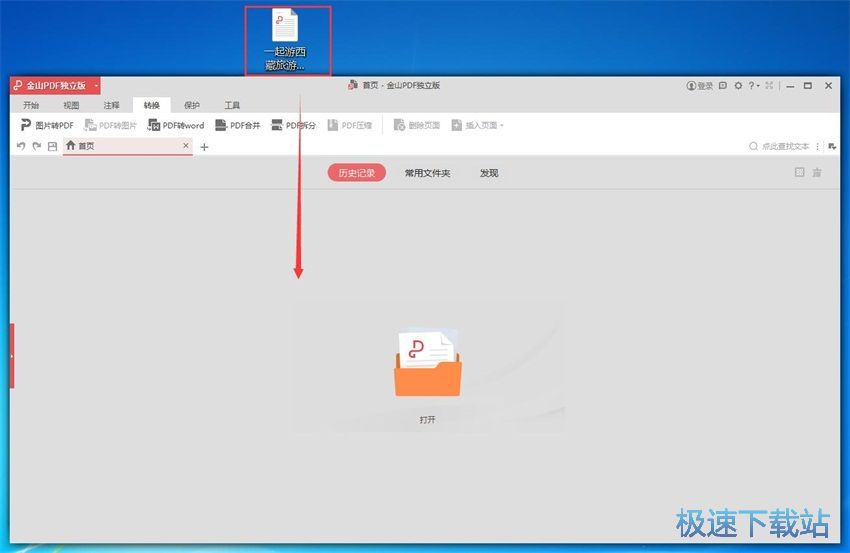This screenshot has height=553, width=850.
Task: Click the 登录 login button
Action: pyautogui.click(x=700, y=86)
